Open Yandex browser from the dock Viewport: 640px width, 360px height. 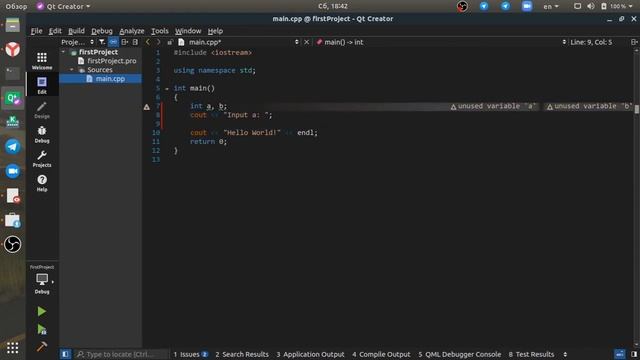[x=13, y=49]
